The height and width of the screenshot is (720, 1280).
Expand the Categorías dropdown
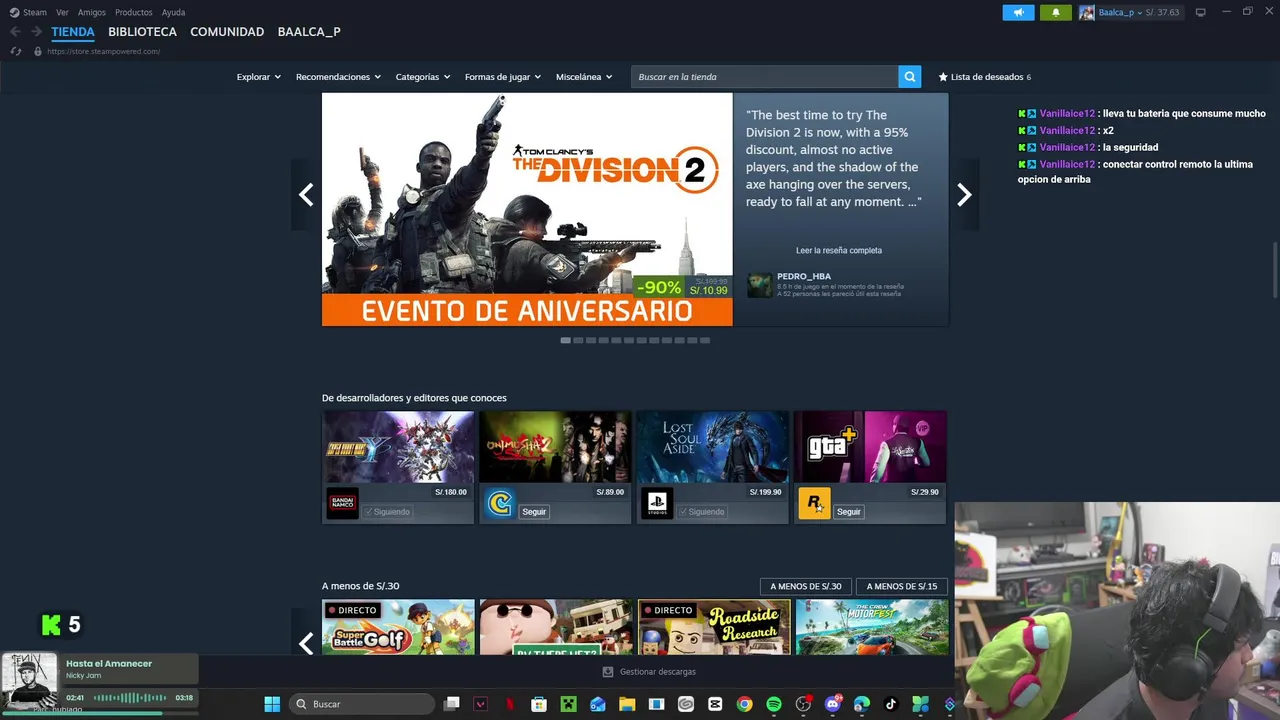pyautogui.click(x=422, y=77)
